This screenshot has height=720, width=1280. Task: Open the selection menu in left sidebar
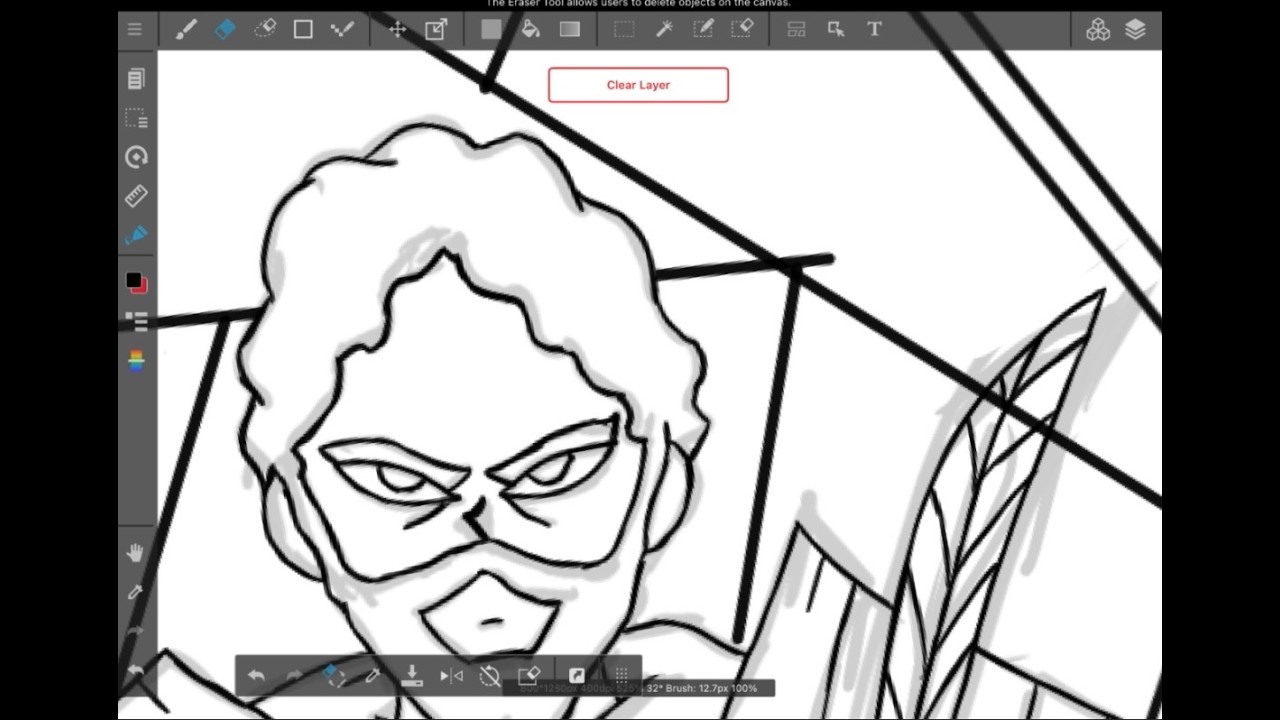[x=136, y=118]
